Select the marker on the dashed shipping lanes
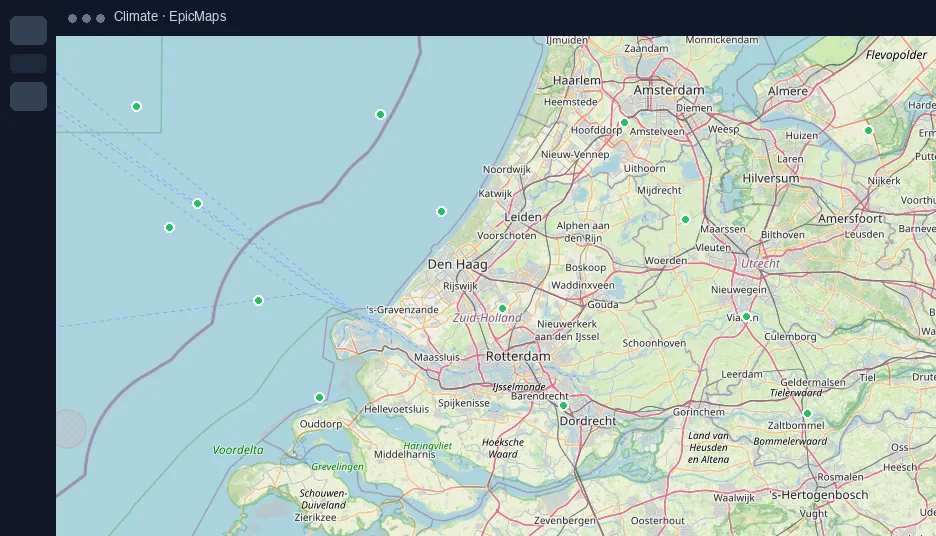 198,204
